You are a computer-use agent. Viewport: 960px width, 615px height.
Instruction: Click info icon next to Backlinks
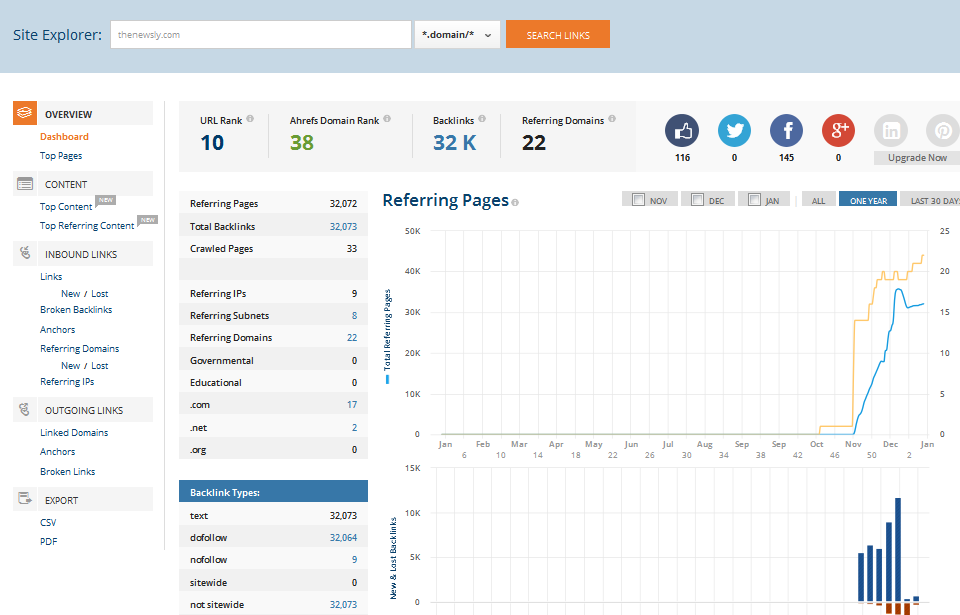pos(482,119)
